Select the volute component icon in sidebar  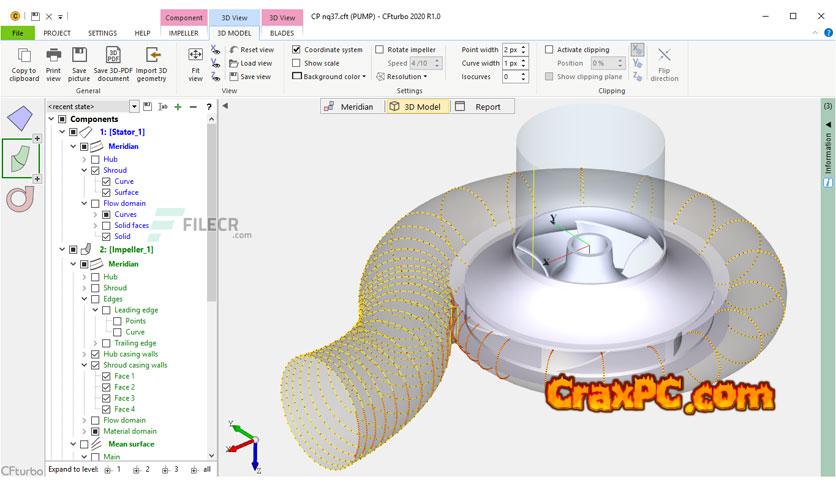pyautogui.click(x=20, y=198)
